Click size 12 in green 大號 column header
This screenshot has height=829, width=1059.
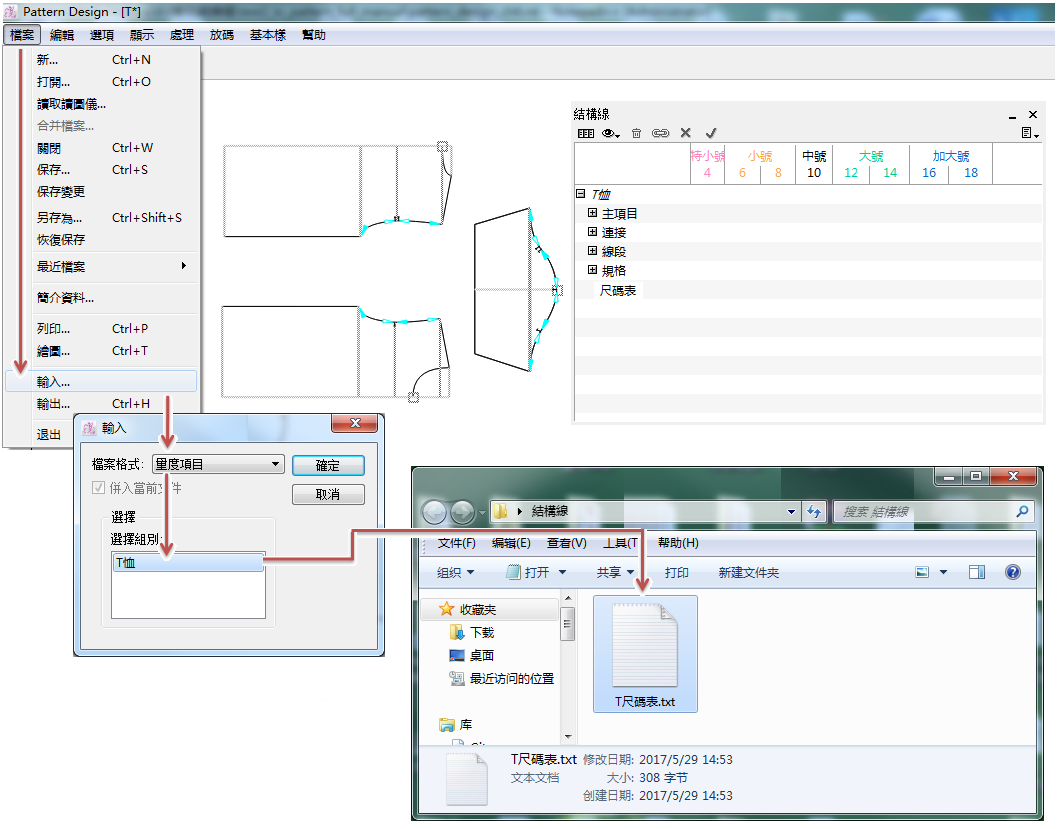click(851, 173)
